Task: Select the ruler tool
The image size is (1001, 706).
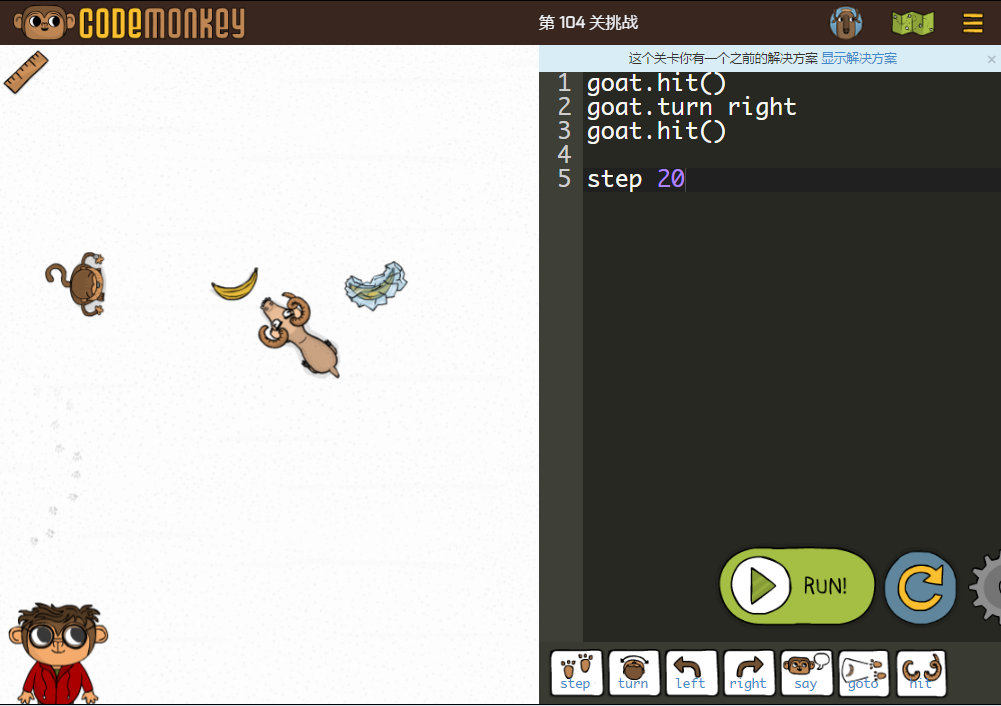Action: click(x=26, y=72)
